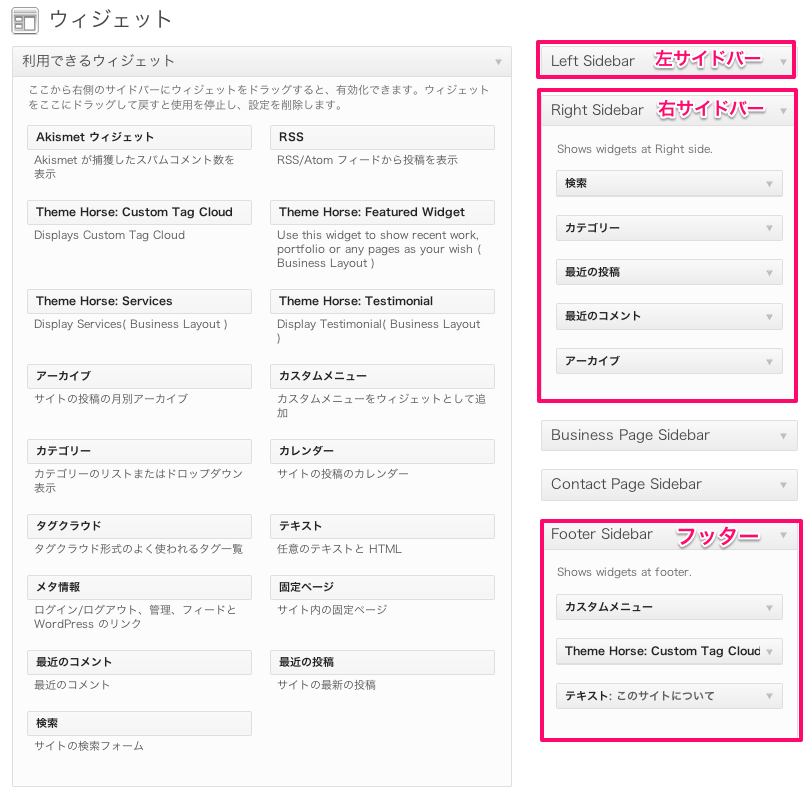Click the Left Sidebar panel title
The image size is (809, 804).
pyautogui.click(x=592, y=61)
